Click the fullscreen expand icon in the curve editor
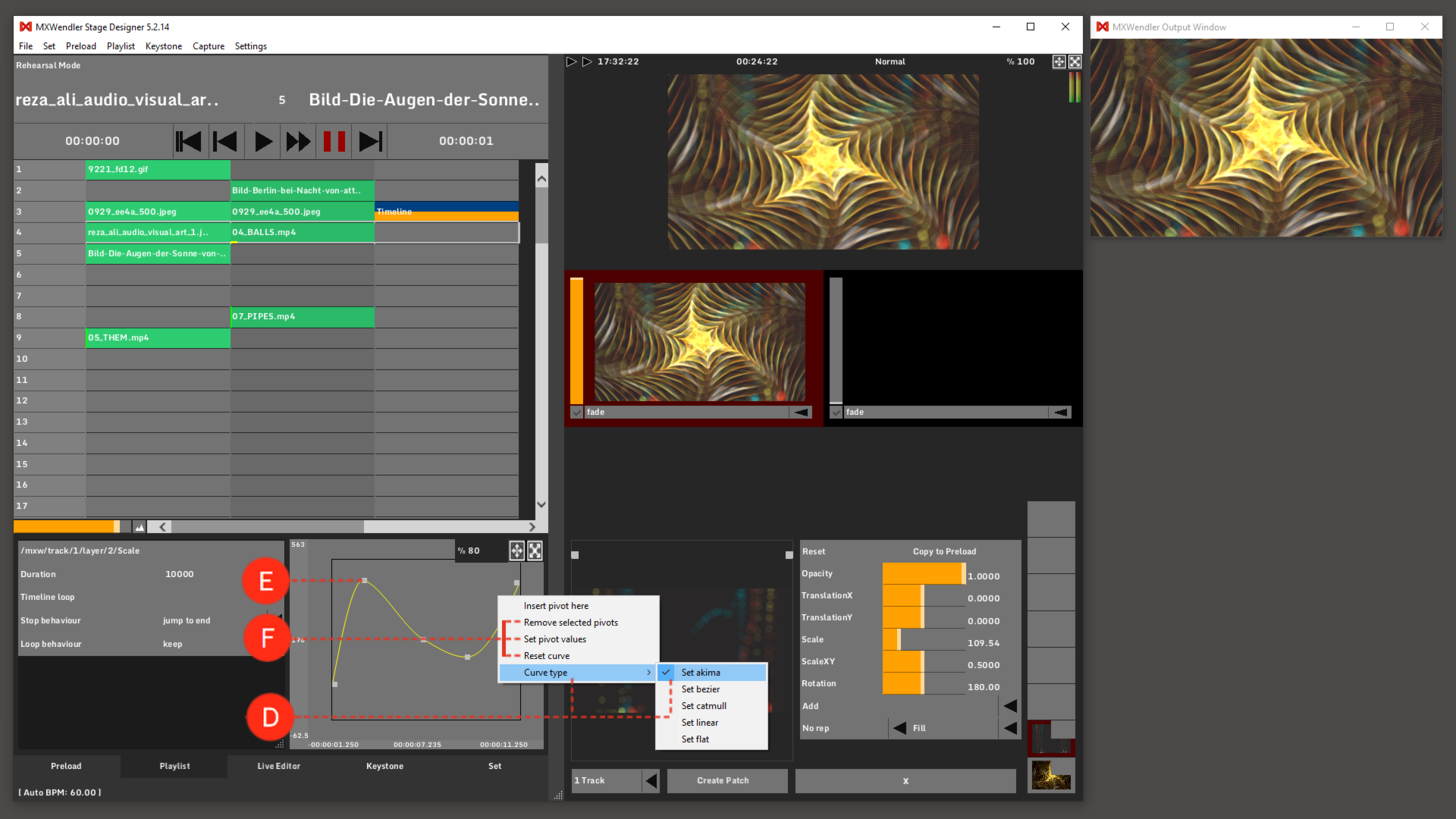Screen dimensions: 1456x819 [x=535, y=550]
